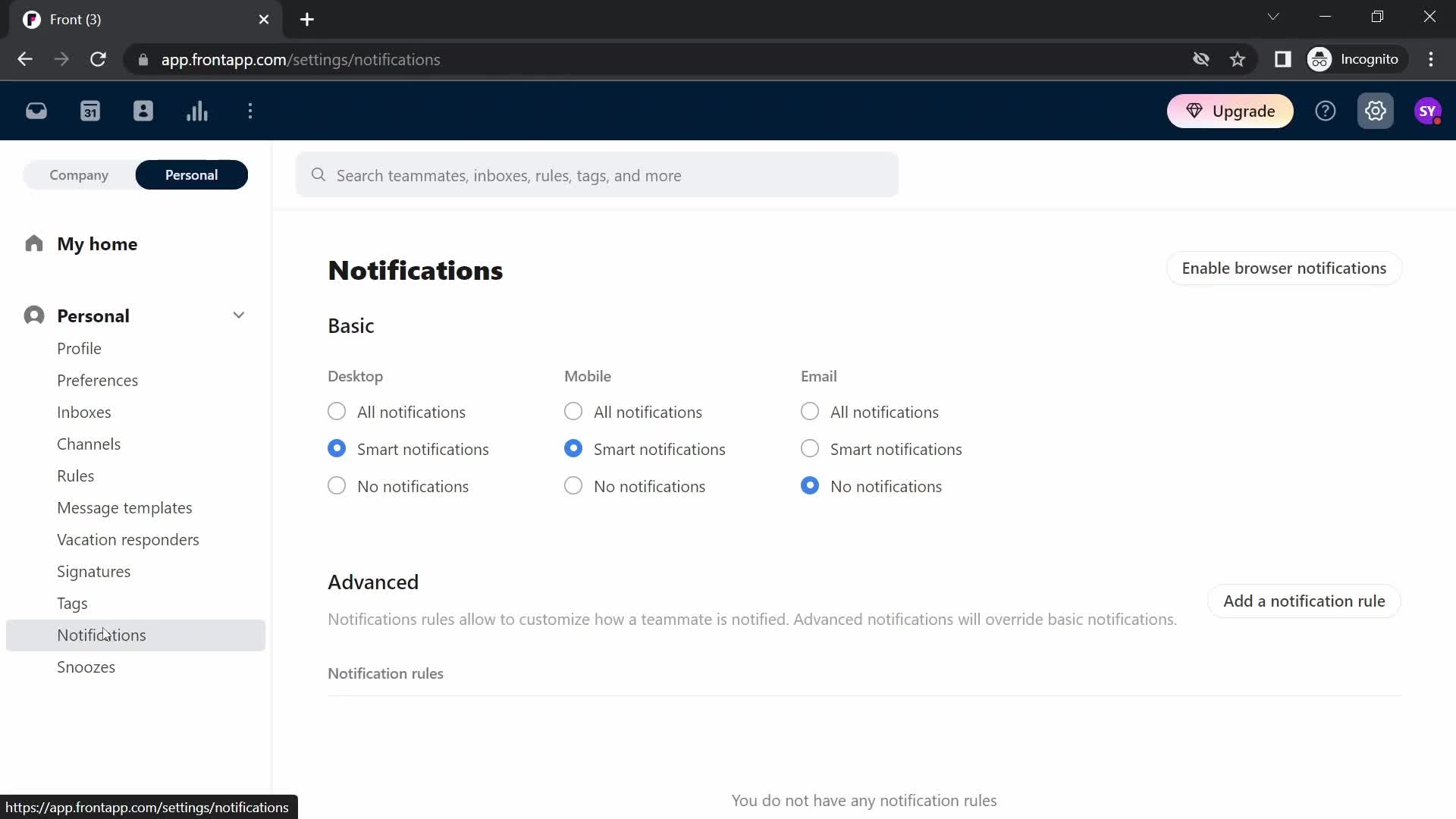
Task: Switch to Personal settings tab
Action: click(x=191, y=175)
